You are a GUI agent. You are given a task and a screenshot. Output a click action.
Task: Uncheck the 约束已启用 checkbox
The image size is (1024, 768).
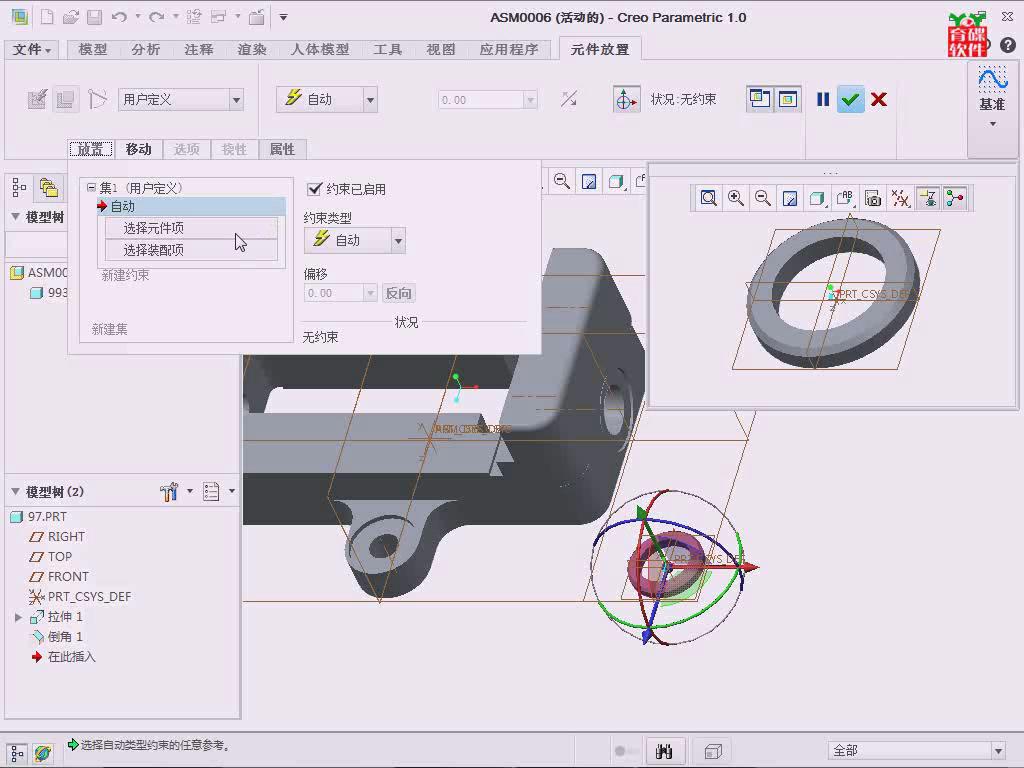coord(314,189)
